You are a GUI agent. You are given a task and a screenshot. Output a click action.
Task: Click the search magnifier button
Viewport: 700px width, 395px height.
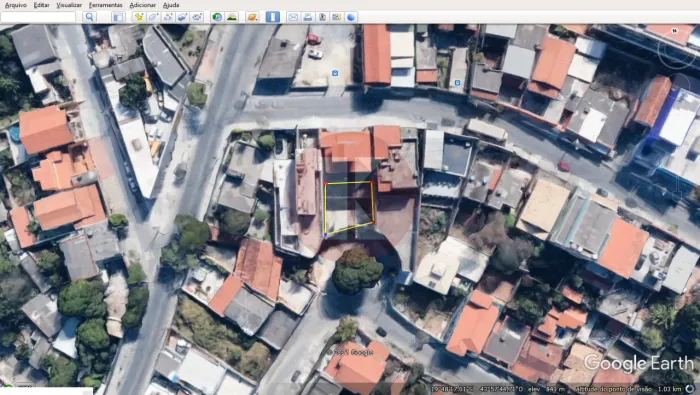pos(90,17)
